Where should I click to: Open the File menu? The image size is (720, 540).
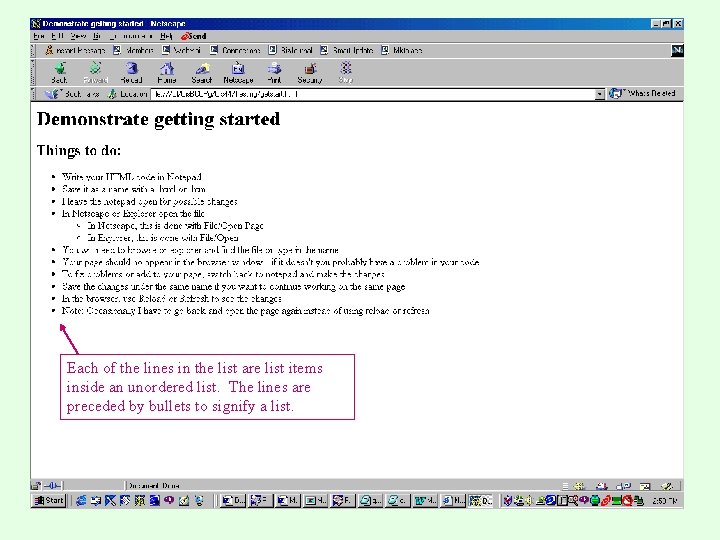(39, 36)
